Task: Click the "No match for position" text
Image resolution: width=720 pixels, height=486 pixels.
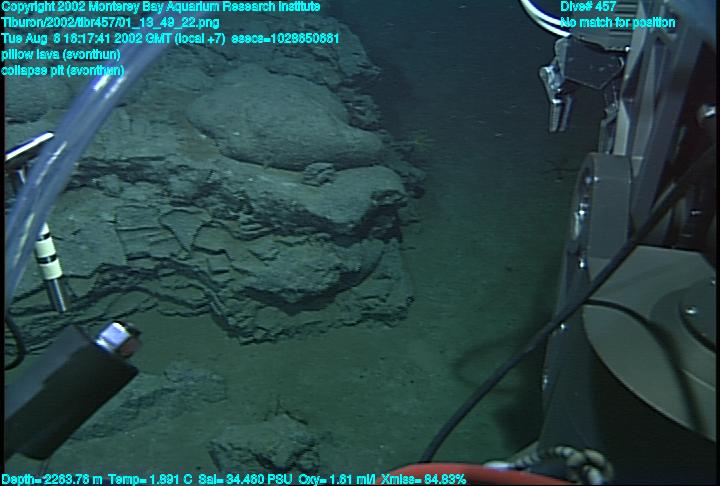Action: [618, 23]
